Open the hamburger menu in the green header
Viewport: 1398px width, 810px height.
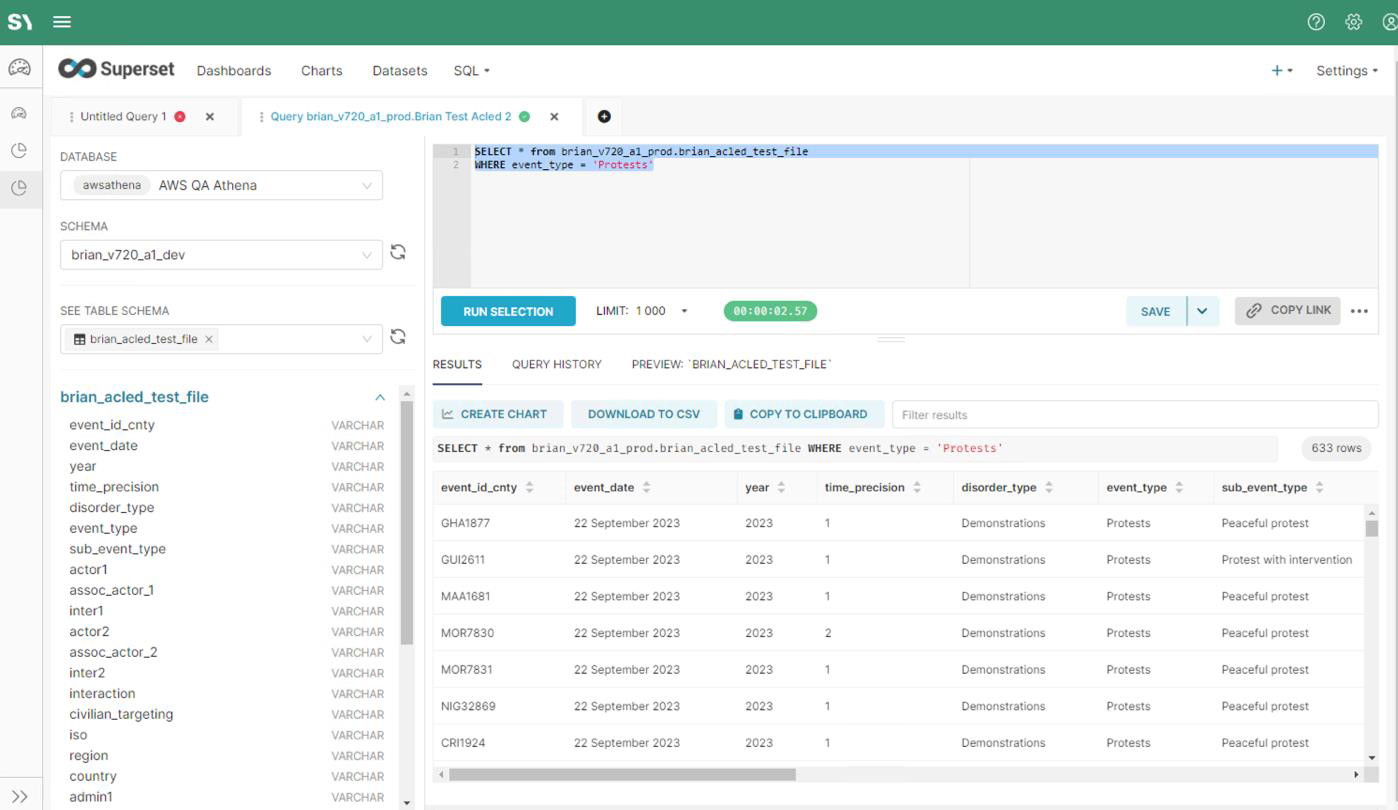(x=62, y=22)
